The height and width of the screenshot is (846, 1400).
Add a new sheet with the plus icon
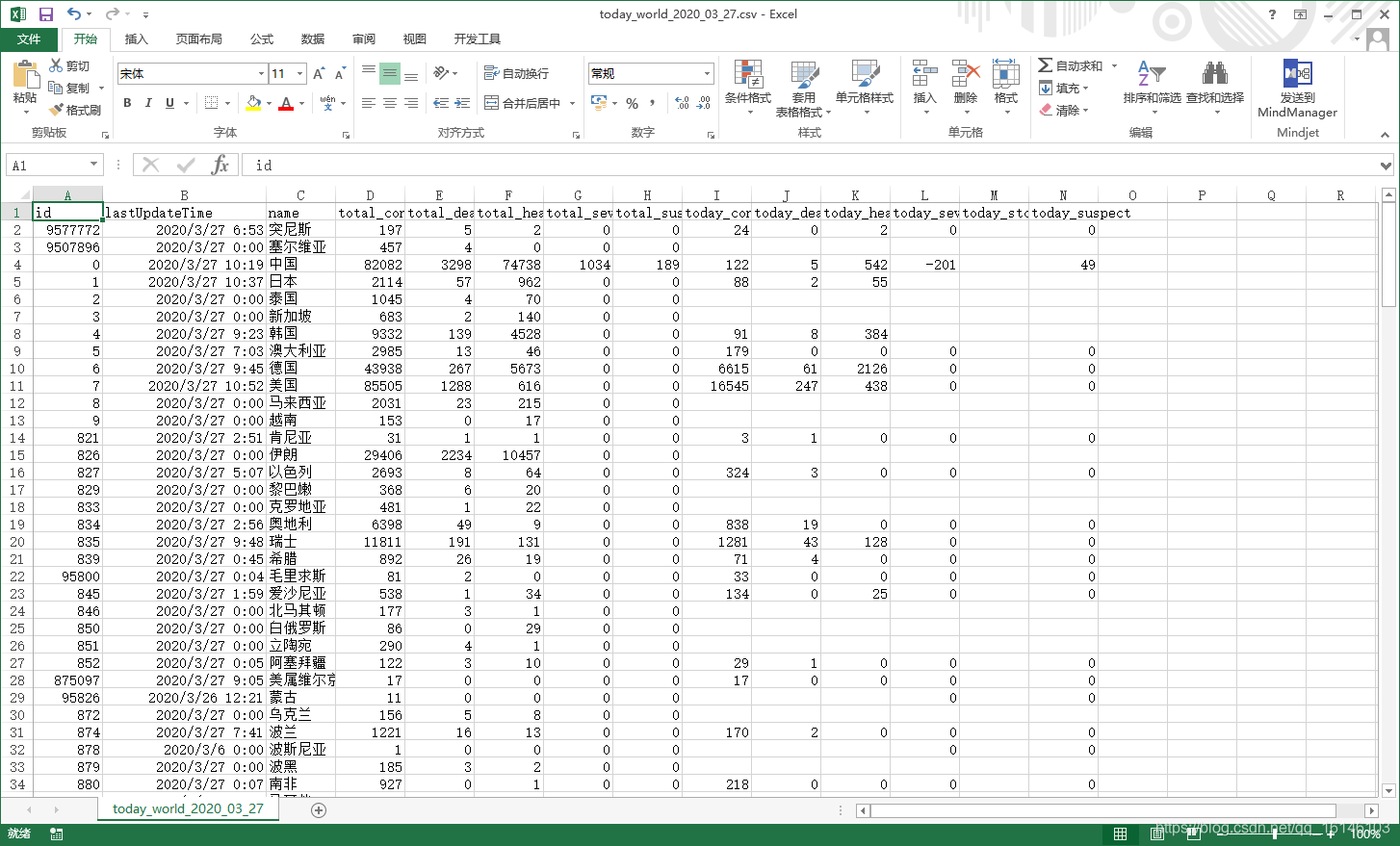(x=319, y=810)
